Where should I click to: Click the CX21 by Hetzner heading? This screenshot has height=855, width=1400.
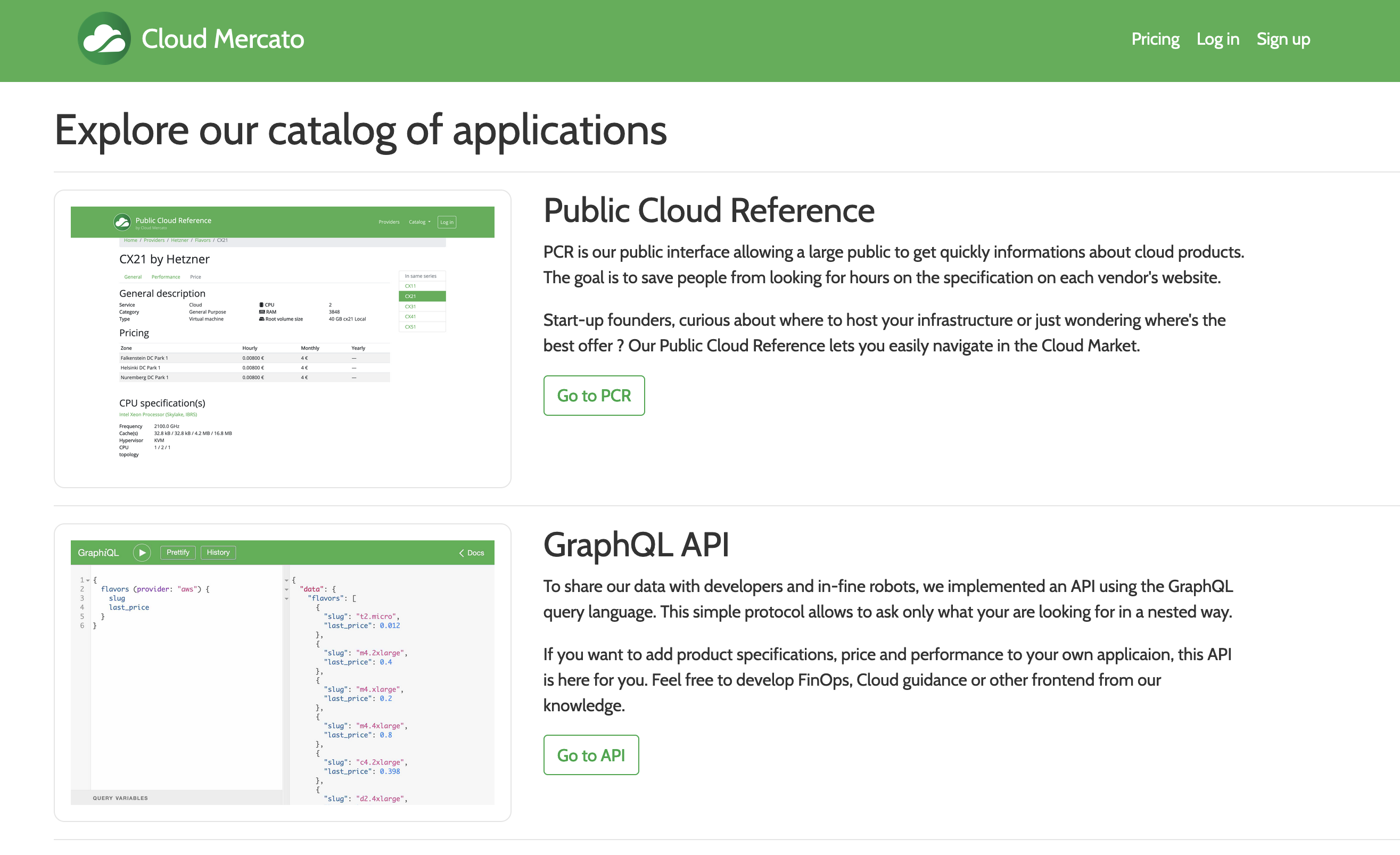click(x=164, y=259)
